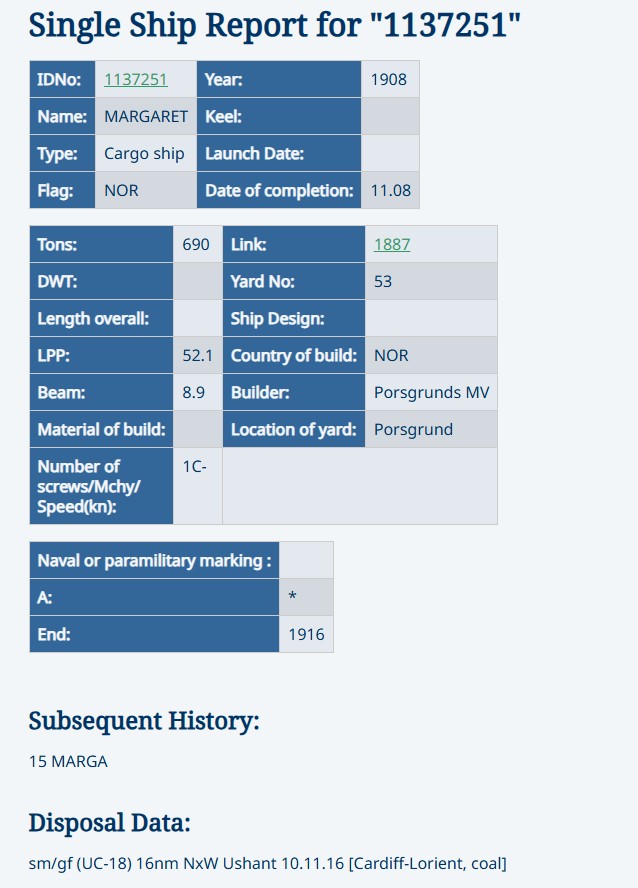The image size is (638, 888).
Task: Click the Cargo ship type cell
Action: (x=145, y=153)
